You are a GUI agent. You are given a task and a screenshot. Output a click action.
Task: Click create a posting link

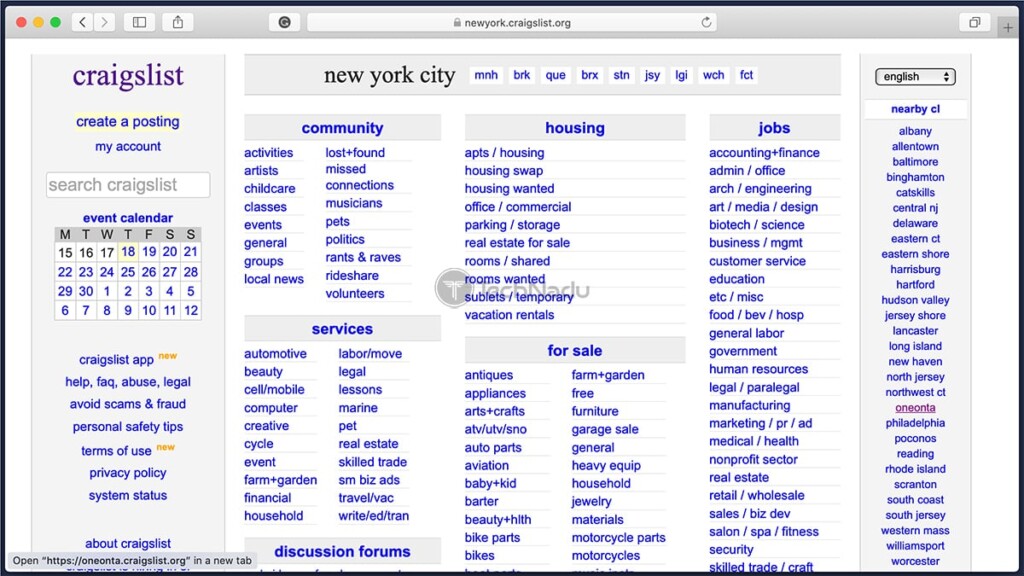click(128, 121)
